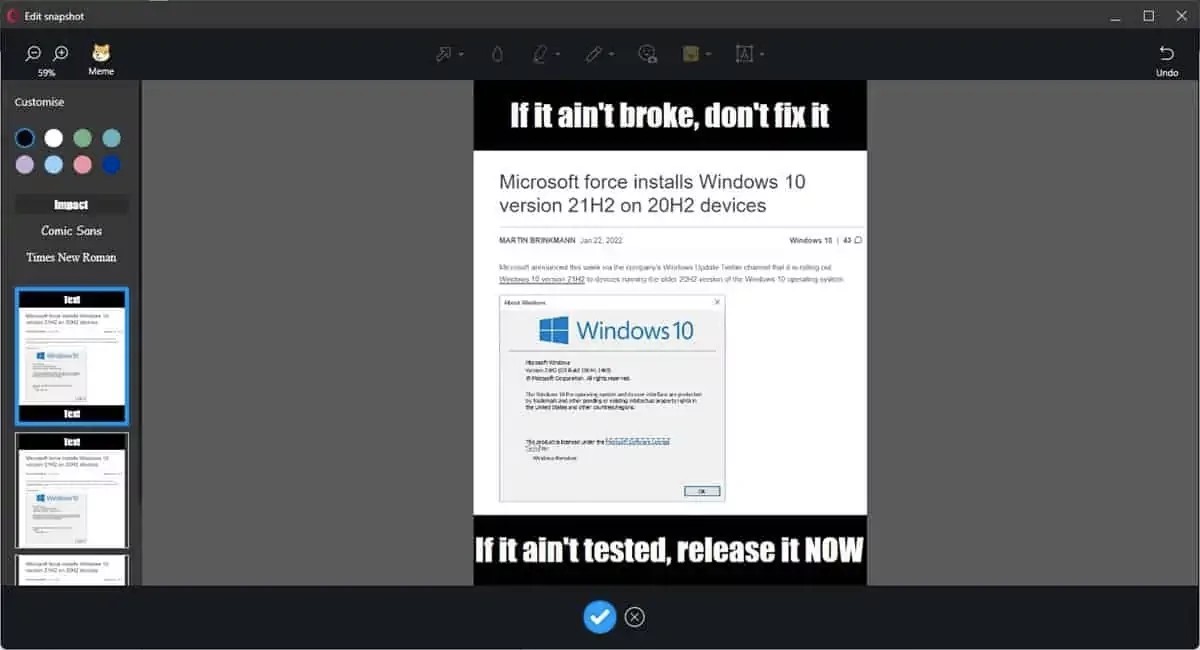The image size is (1200, 650).
Task: Choose the Times New Roman font
Action: point(71,257)
